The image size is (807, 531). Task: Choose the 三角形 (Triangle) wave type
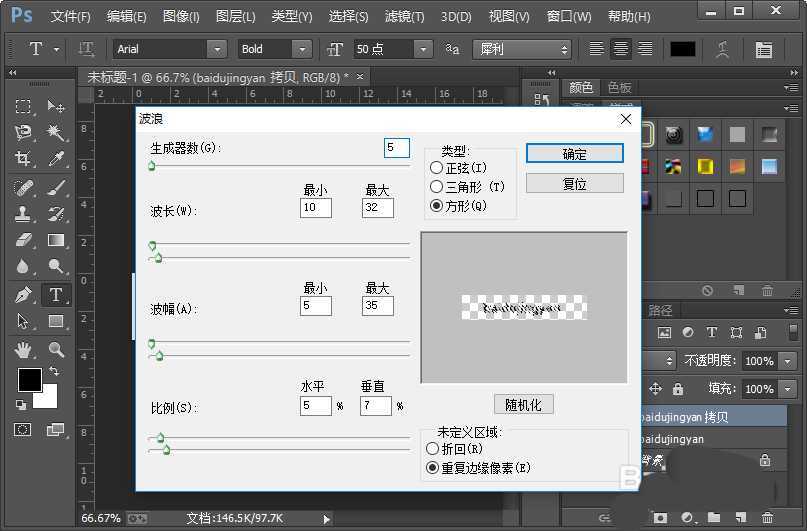(x=436, y=186)
